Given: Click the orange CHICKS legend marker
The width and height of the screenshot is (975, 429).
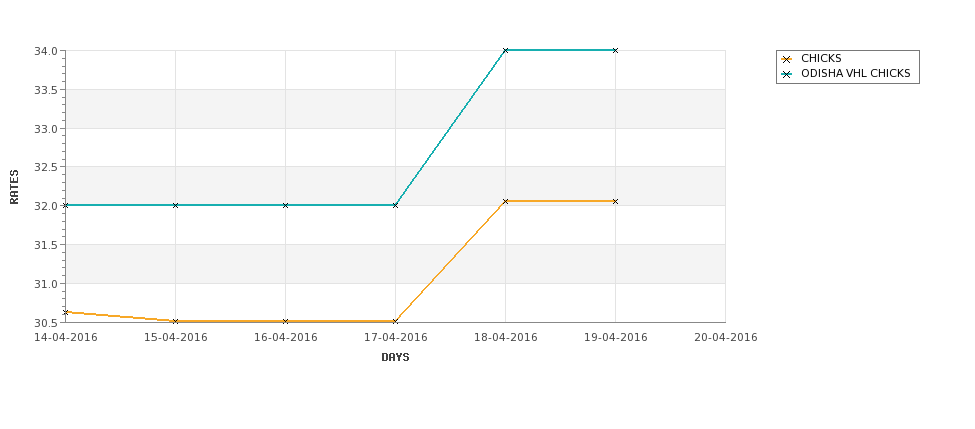Looking at the screenshot, I should (787, 59).
